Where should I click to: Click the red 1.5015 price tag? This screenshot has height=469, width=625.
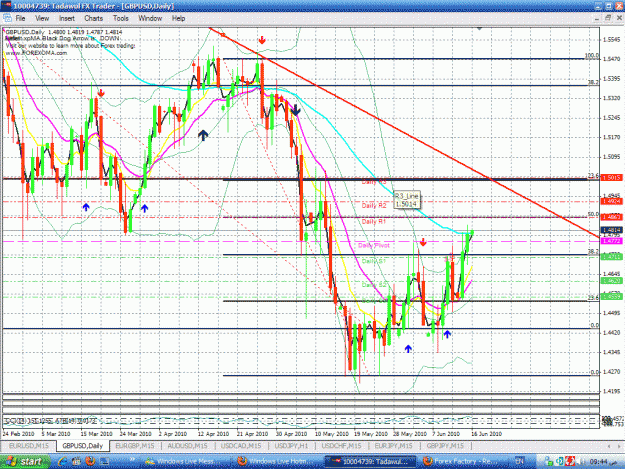(x=611, y=177)
